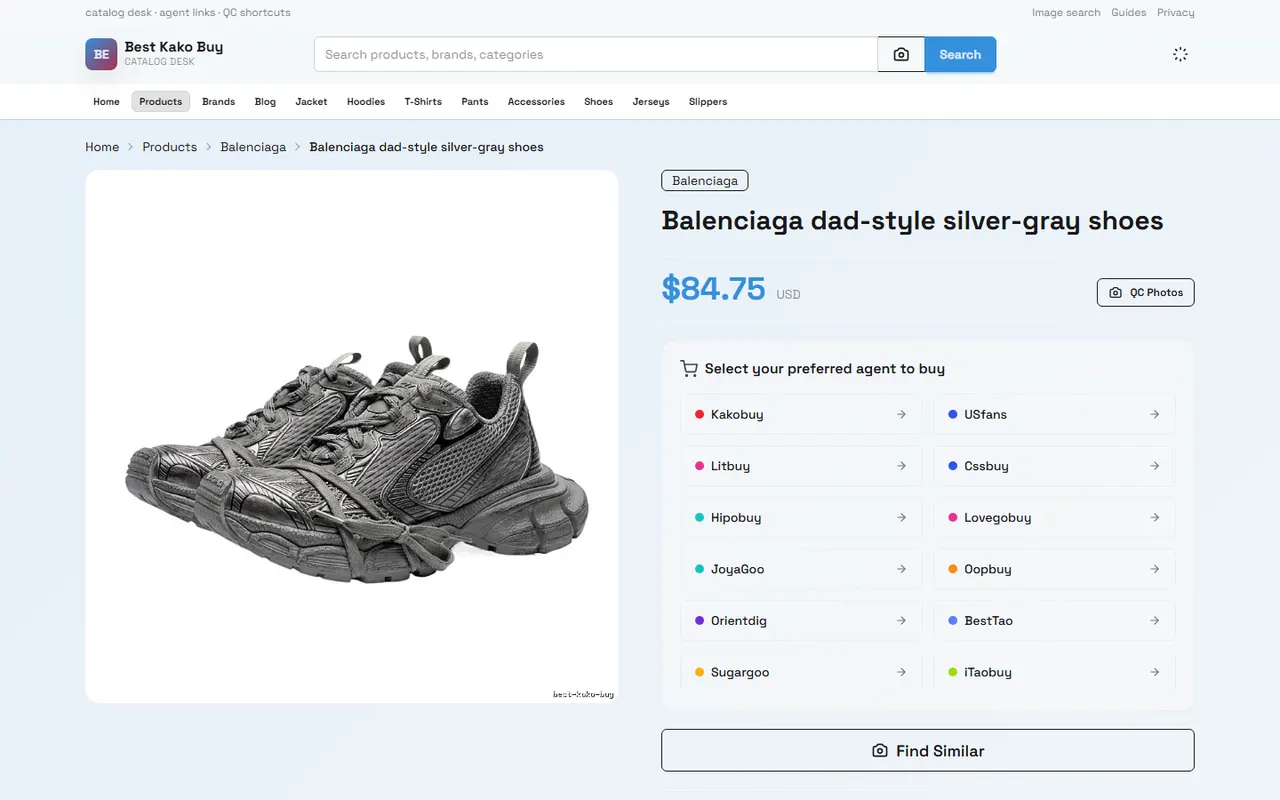Click the arrow icon beside USfans
This screenshot has height=800, width=1280.
click(1154, 414)
